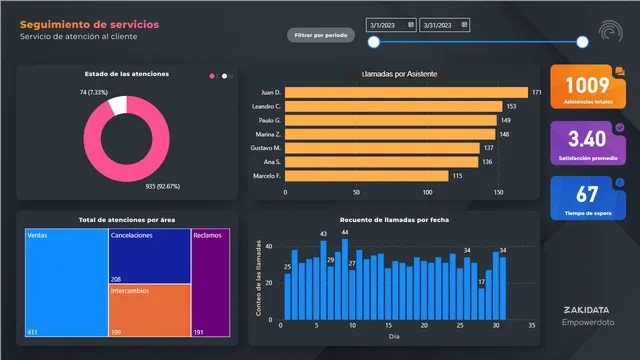Viewport: 640px width, 360px height.
Task: Click the 1009 Asistencias totales card
Action: pos(588,87)
